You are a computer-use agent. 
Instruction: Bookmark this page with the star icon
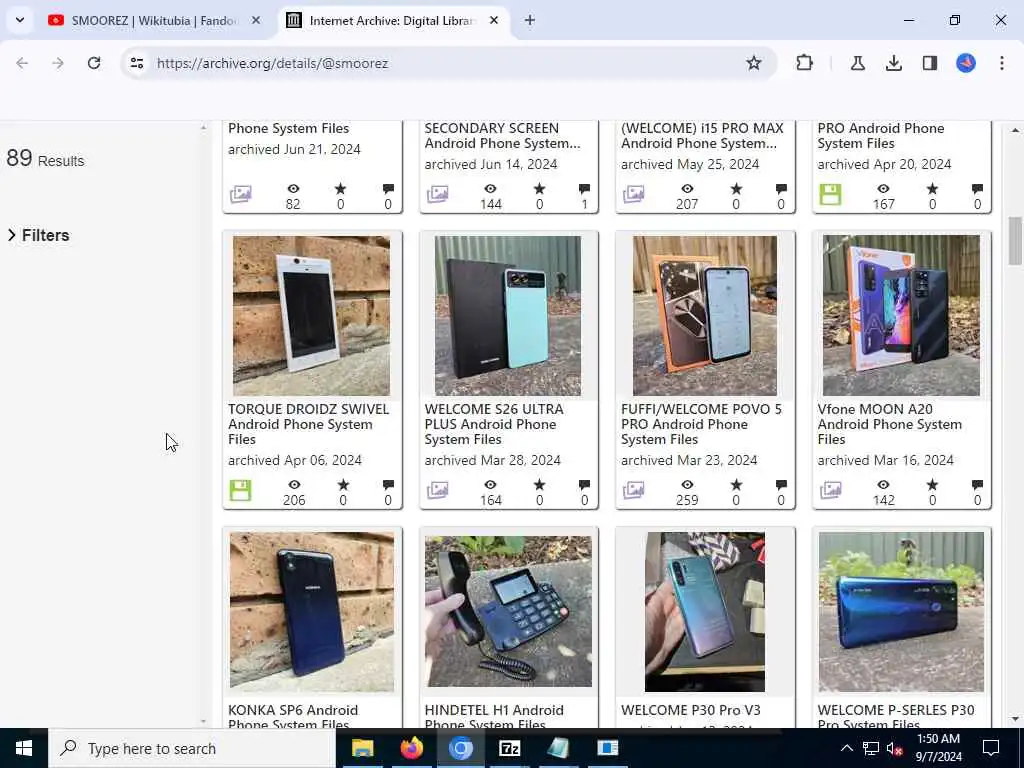coord(754,63)
